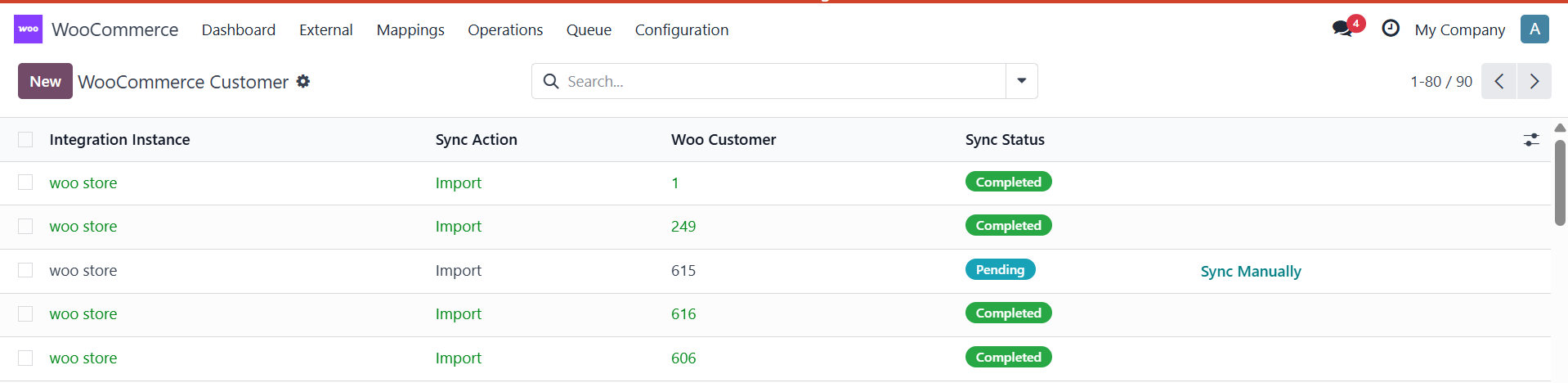Screen dimensions: 1568x383
Task: Expand the search filter options dropdown
Action: point(1022,81)
